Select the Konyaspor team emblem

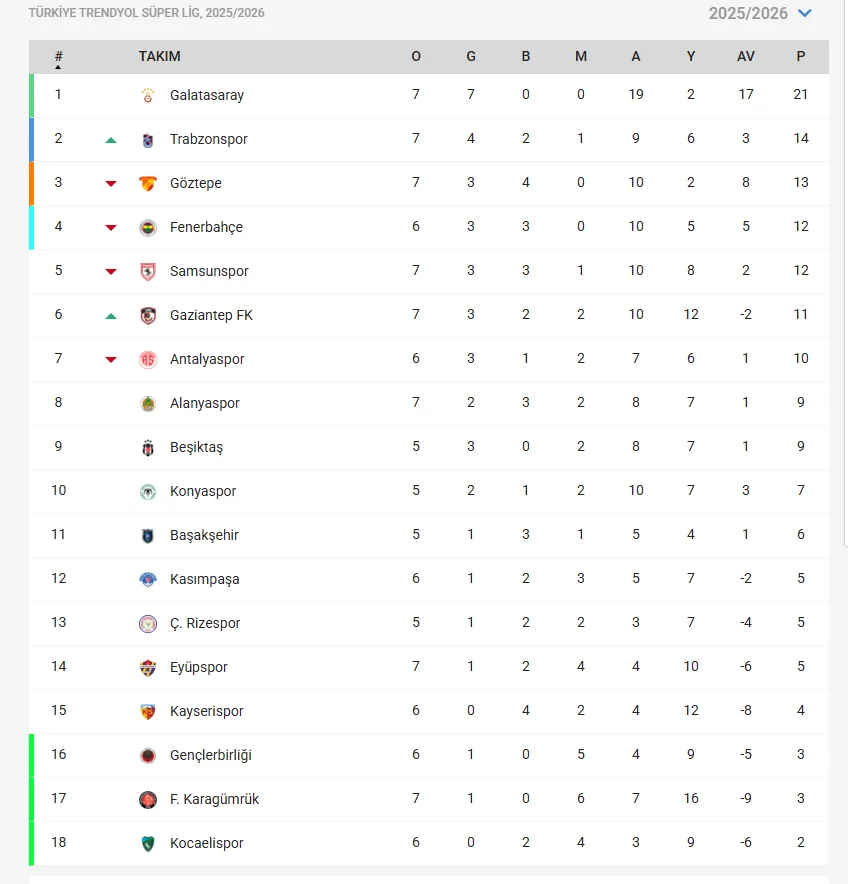click(148, 491)
